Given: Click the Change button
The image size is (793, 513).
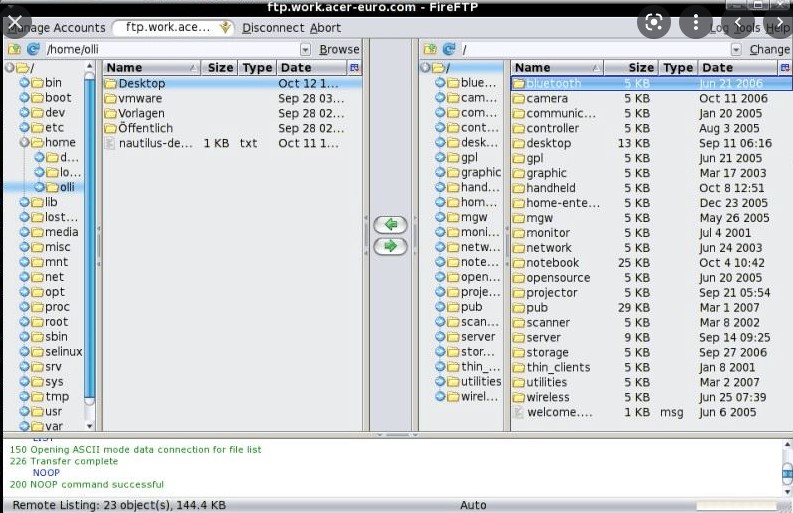Looking at the screenshot, I should [x=769, y=50].
